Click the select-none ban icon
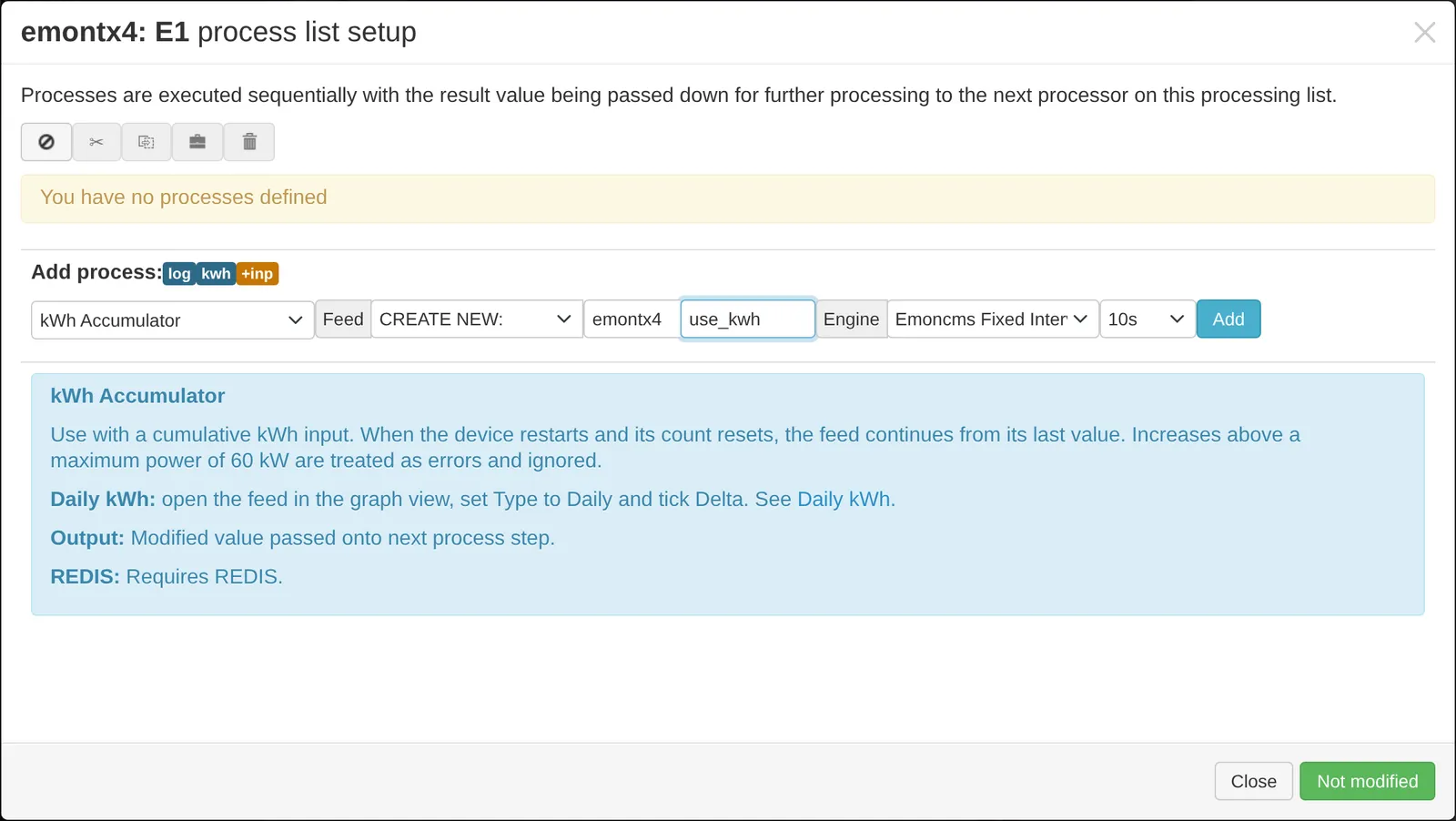This screenshot has height=821, width=1456. click(x=46, y=142)
